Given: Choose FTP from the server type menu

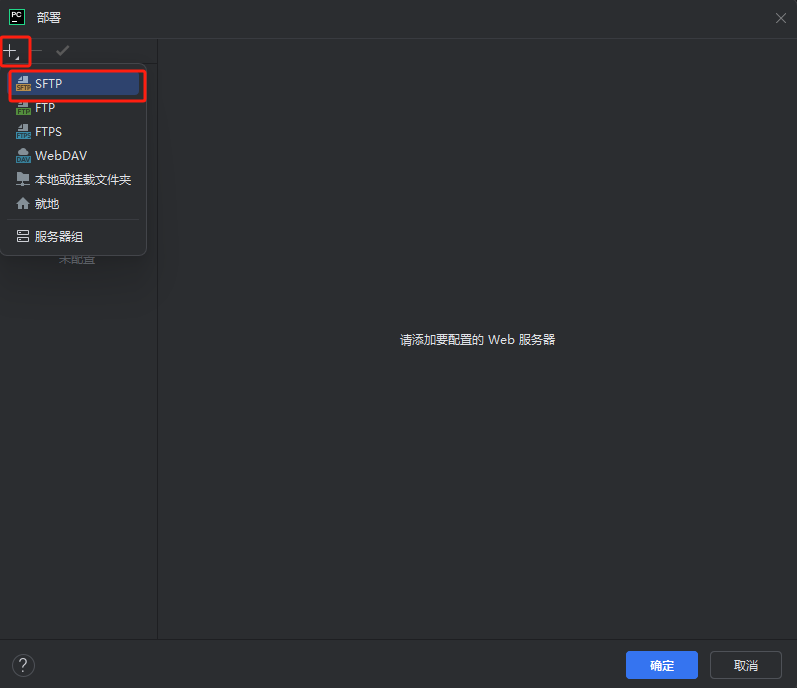Looking at the screenshot, I should pos(45,108).
